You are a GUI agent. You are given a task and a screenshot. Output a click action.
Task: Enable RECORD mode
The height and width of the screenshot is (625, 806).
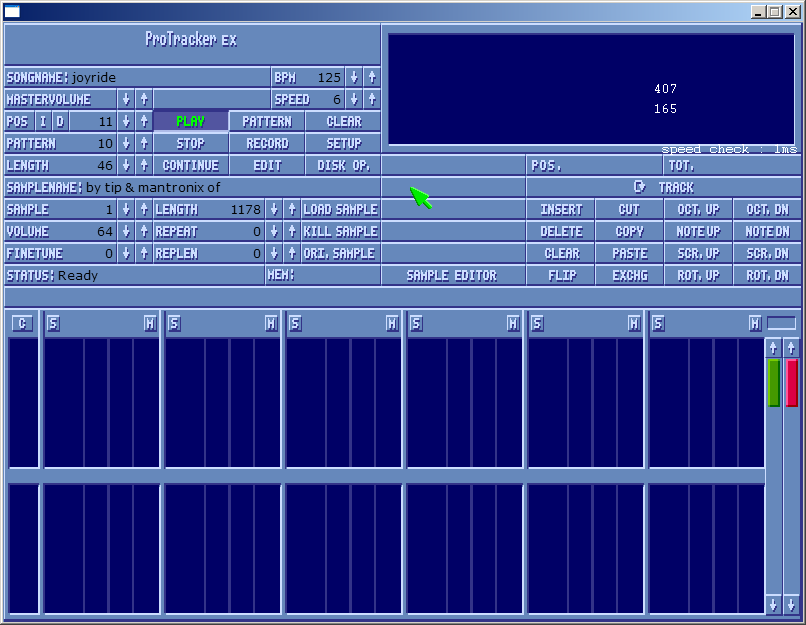267,143
